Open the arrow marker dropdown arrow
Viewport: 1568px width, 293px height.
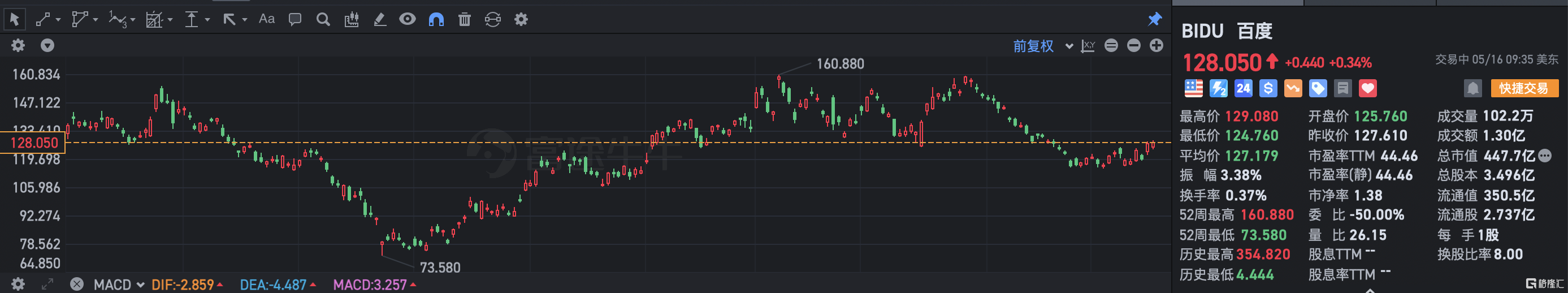(x=245, y=20)
